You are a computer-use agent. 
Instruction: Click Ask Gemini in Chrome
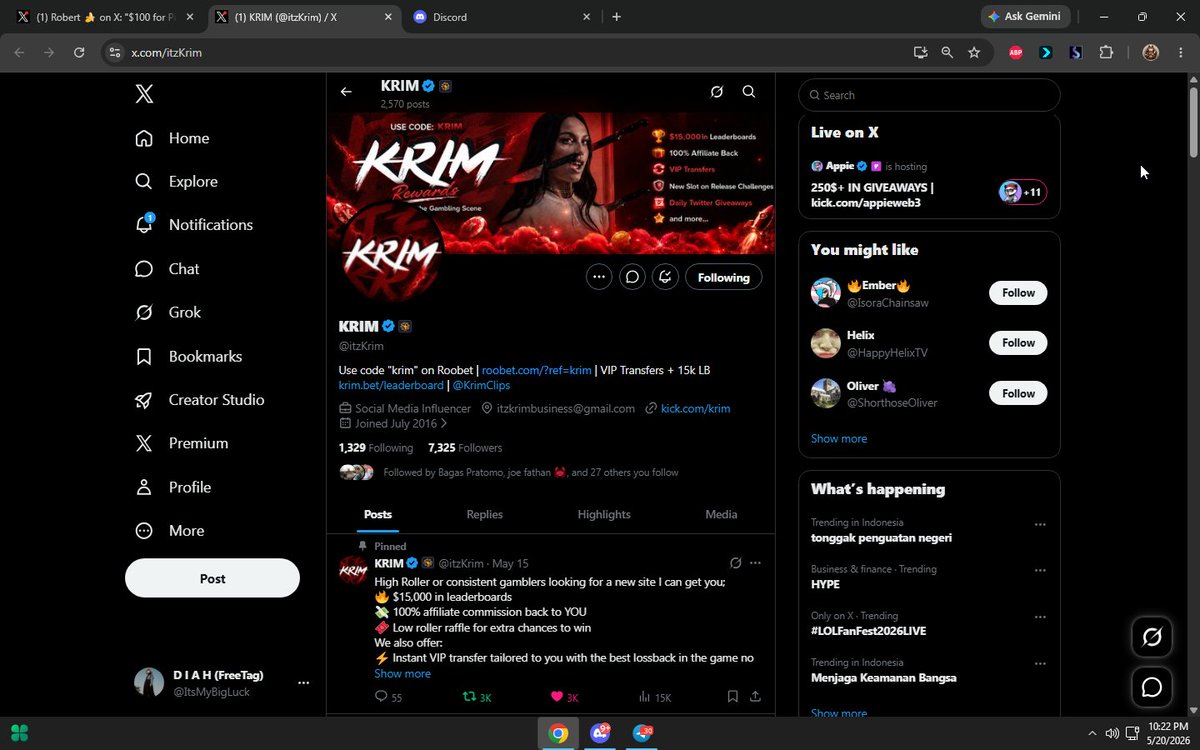pyautogui.click(x=1027, y=17)
